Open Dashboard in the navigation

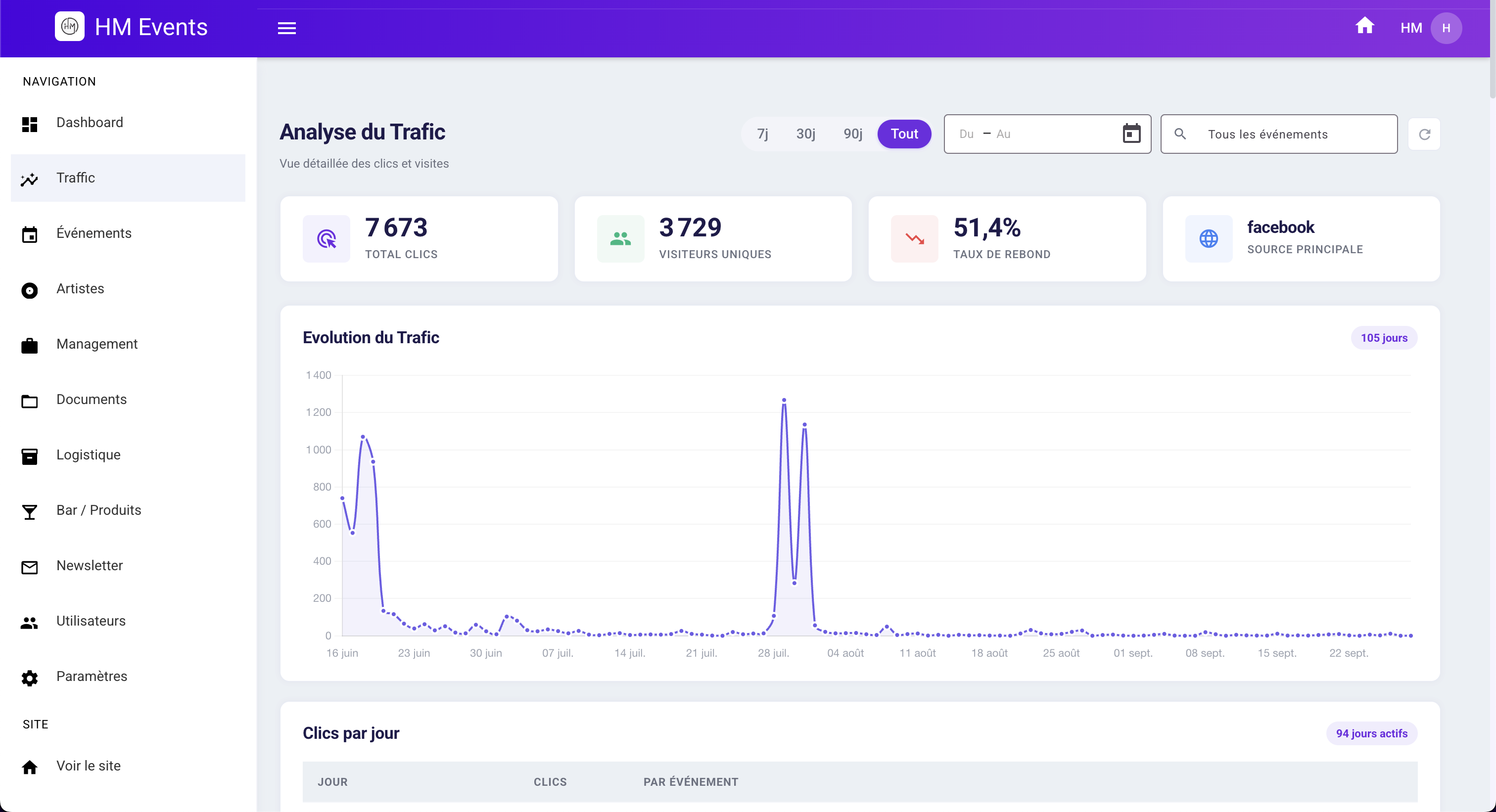click(x=128, y=123)
